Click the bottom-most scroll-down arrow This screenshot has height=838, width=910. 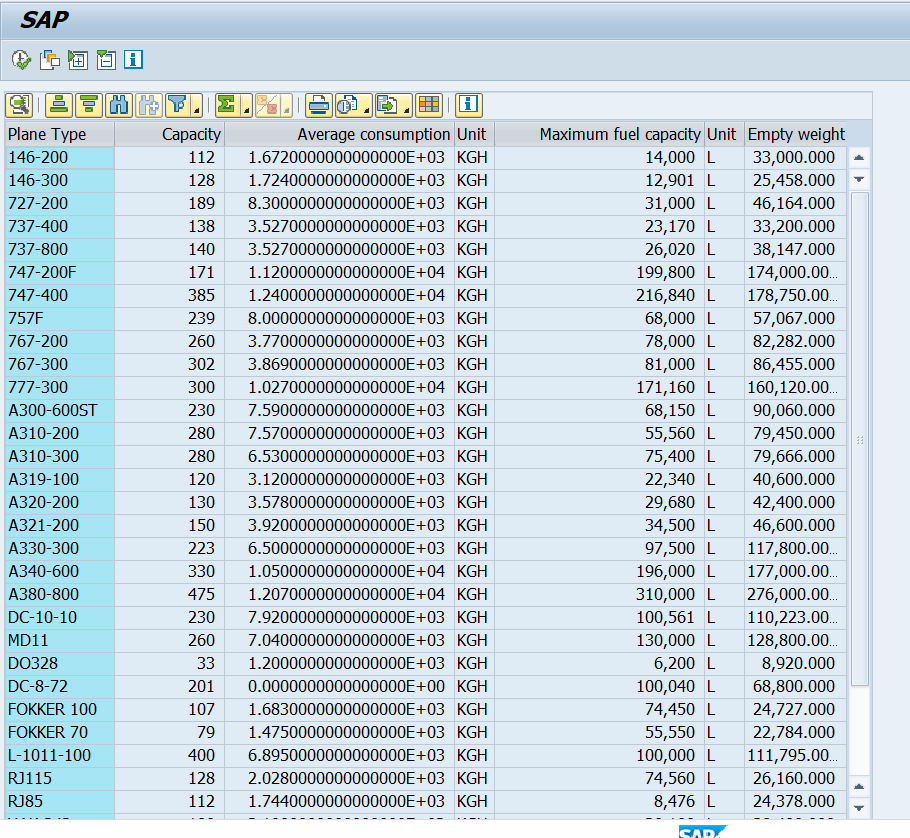pyautogui.click(x=860, y=808)
